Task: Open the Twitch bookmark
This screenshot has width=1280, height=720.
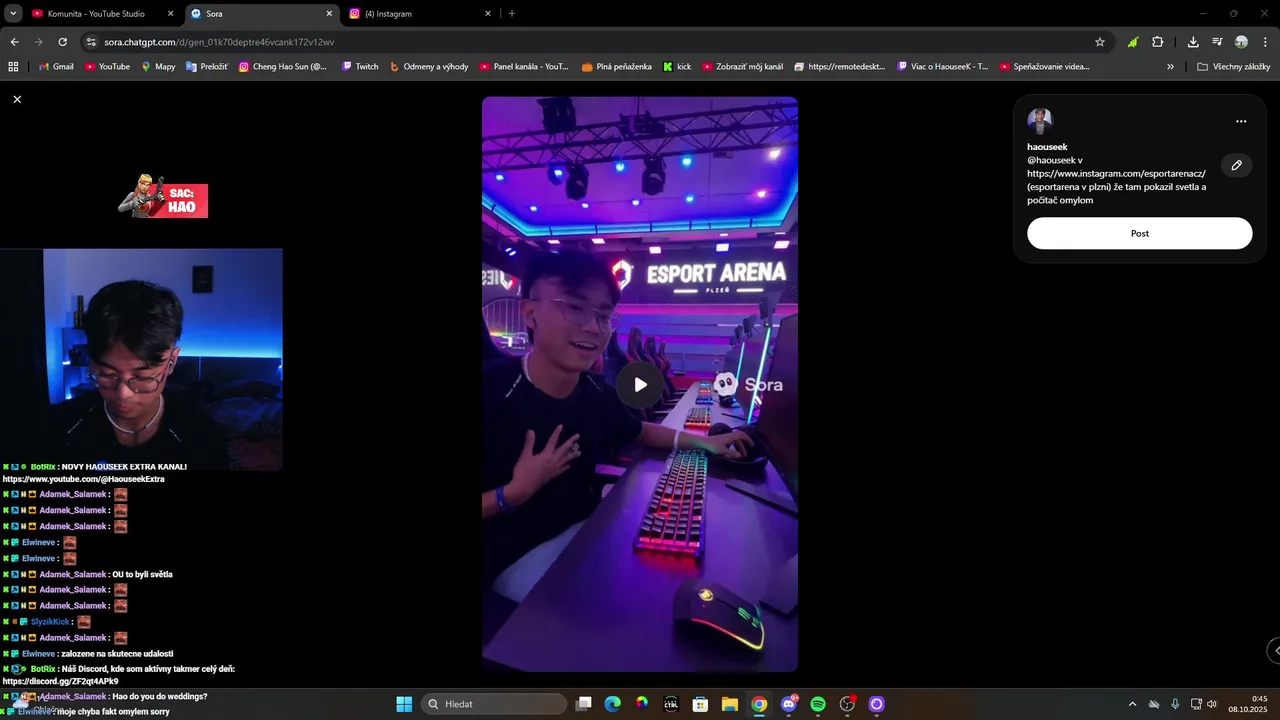Action: (x=360, y=67)
